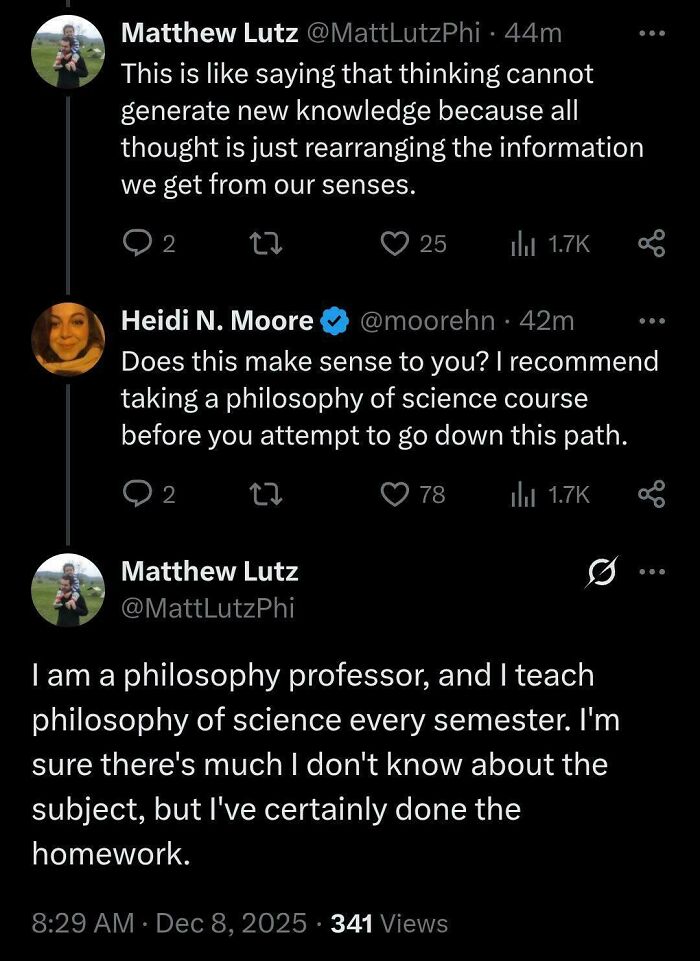Reply to Heidi N. Moore's tweet
700x961 pixels.
(x=135, y=493)
